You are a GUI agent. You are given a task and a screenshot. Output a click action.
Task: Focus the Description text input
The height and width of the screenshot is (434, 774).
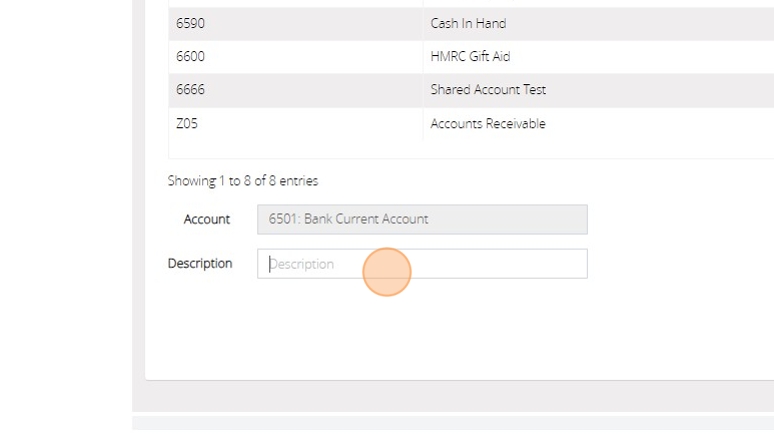422,264
